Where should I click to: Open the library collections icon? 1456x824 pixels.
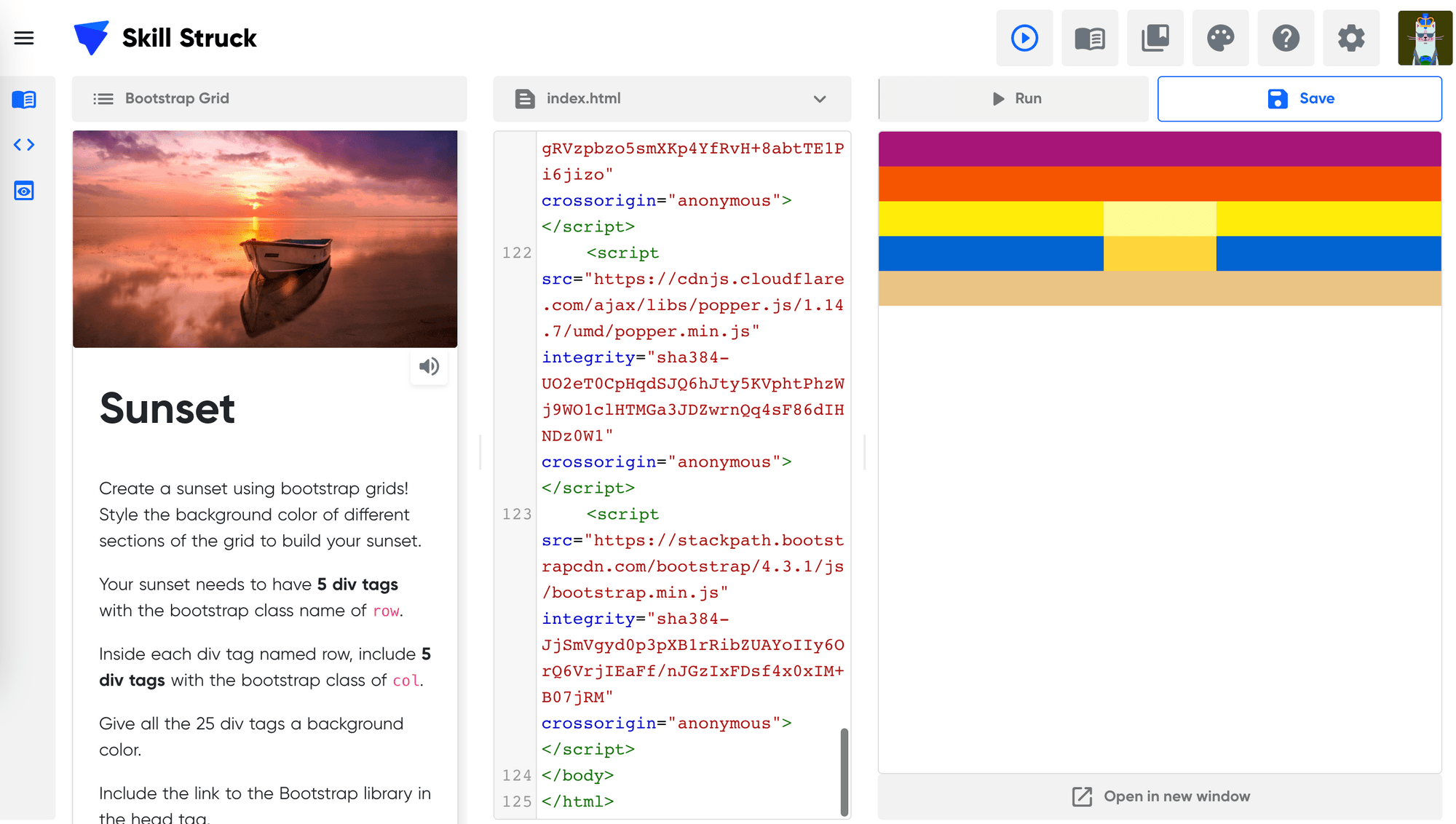click(1155, 38)
